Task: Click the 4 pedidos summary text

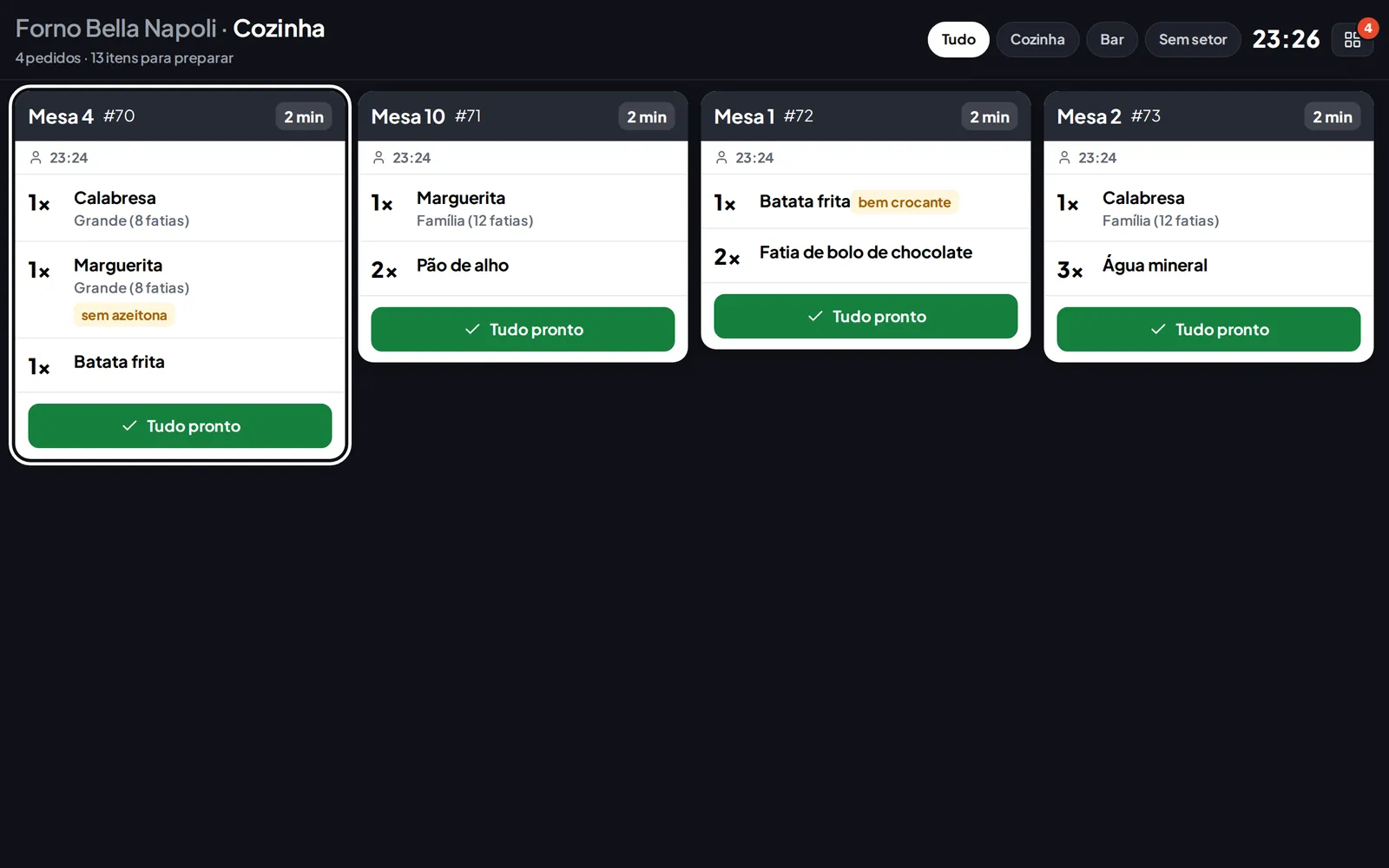Action: click(124, 58)
